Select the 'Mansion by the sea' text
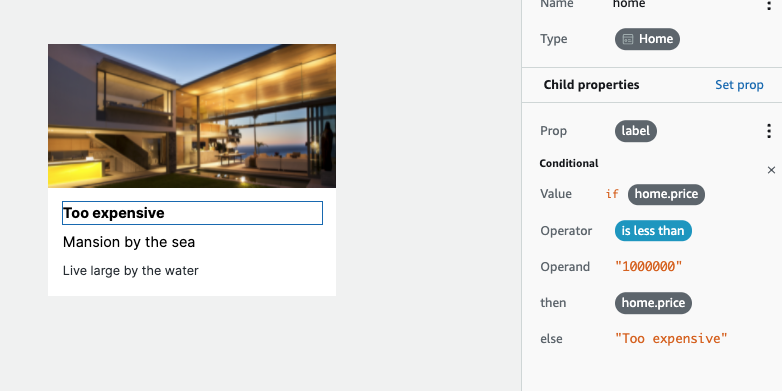782x391 pixels. (129, 242)
